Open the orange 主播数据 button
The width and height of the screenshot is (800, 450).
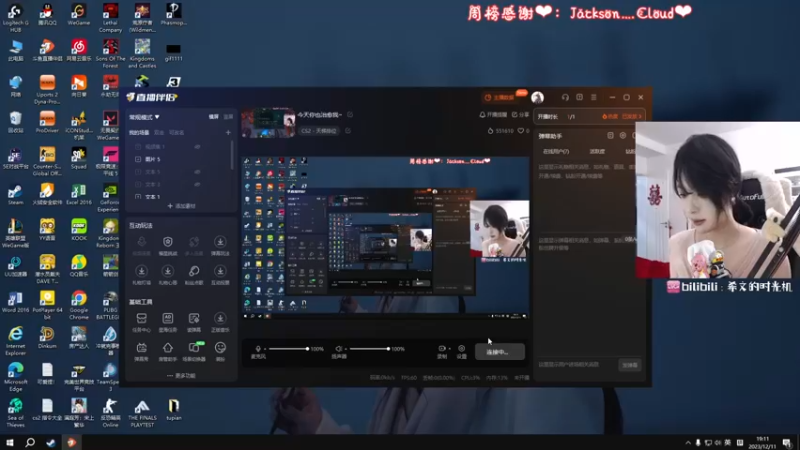[x=502, y=97]
